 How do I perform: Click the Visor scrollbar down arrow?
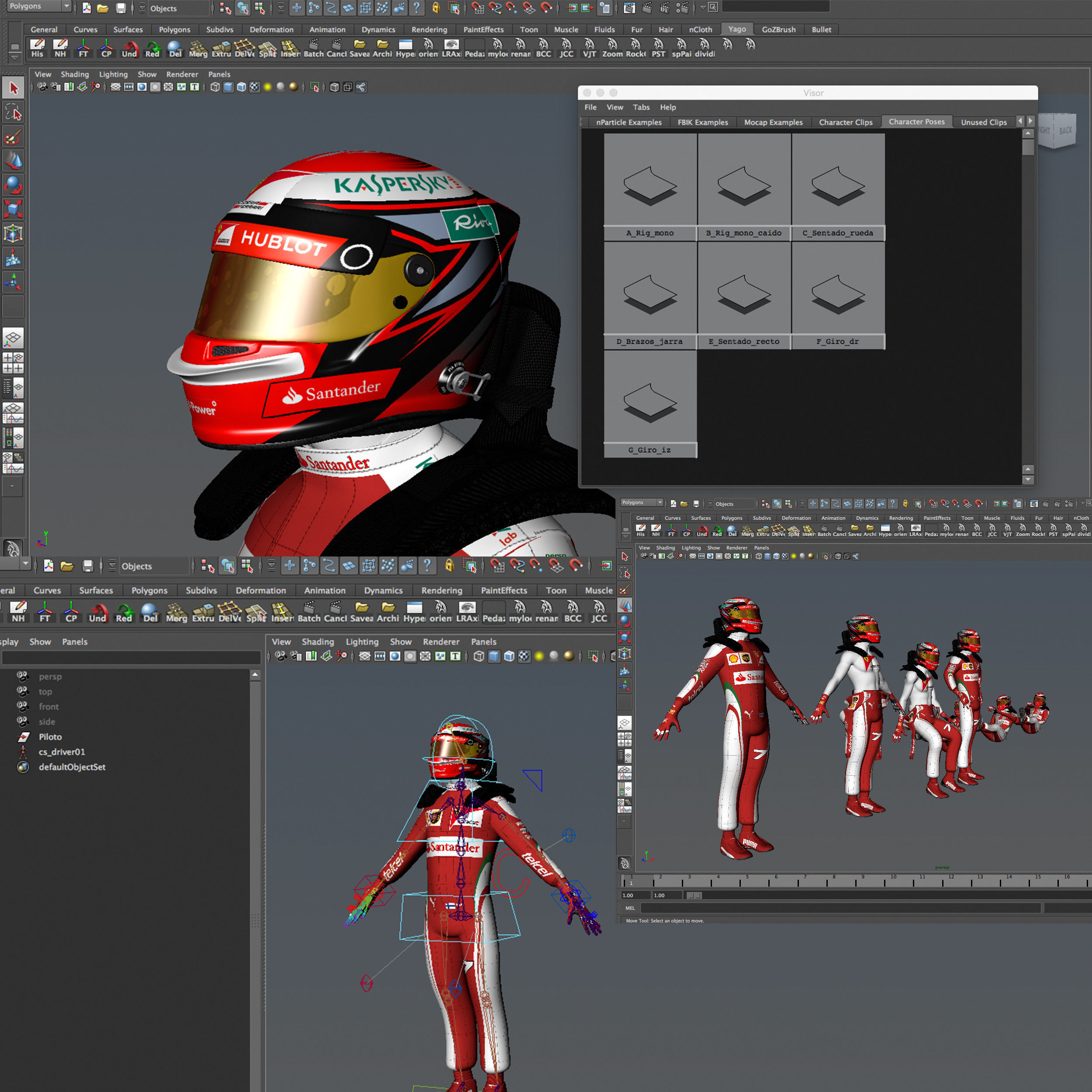(1028, 480)
